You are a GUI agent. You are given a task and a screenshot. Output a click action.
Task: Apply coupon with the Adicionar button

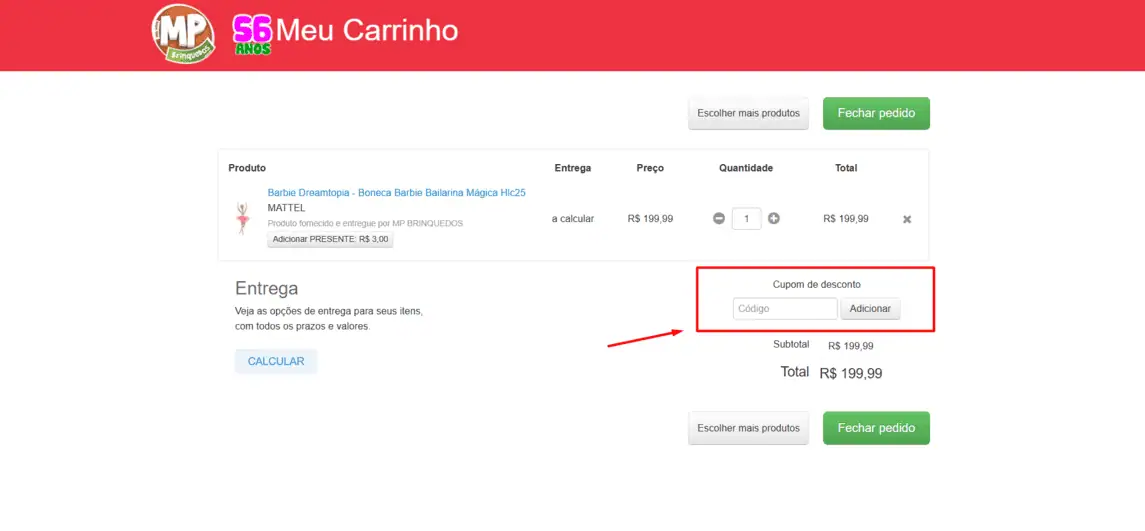(x=870, y=308)
